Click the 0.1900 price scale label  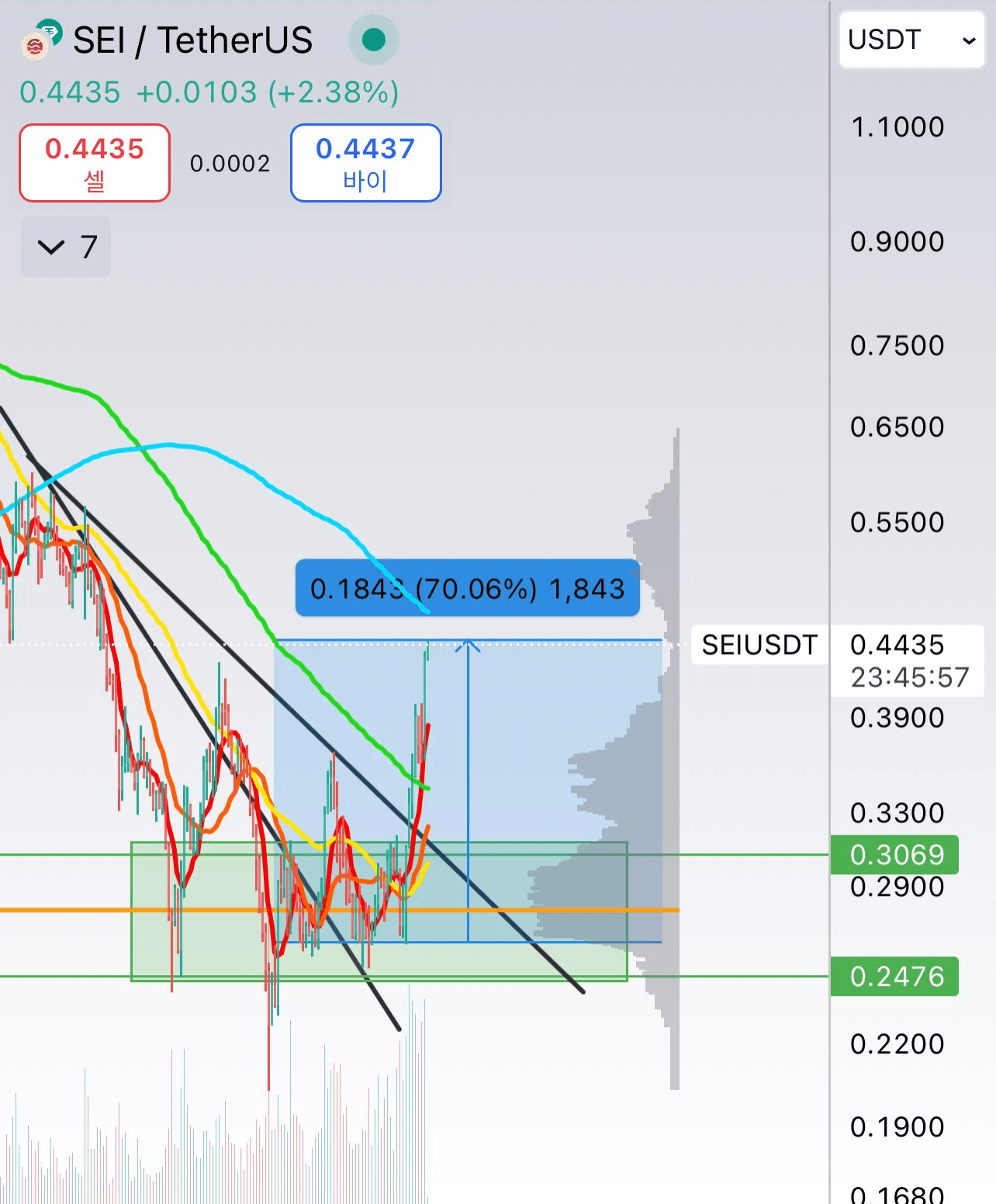pos(897,1127)
